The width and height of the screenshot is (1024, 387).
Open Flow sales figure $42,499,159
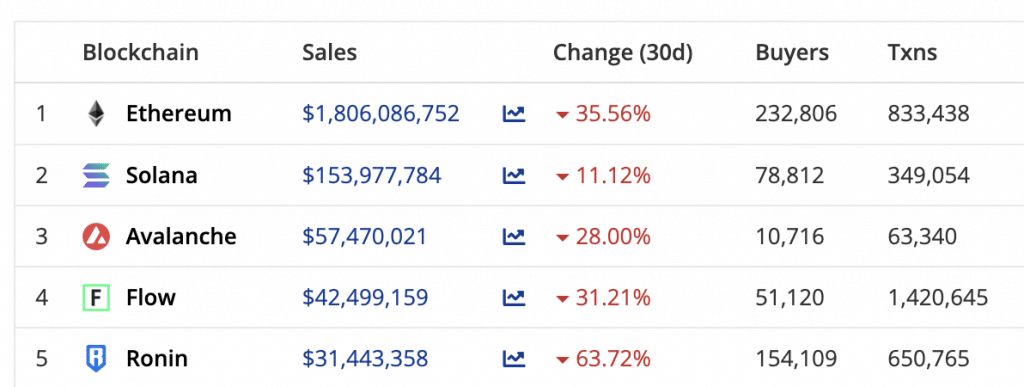point(365,298)
